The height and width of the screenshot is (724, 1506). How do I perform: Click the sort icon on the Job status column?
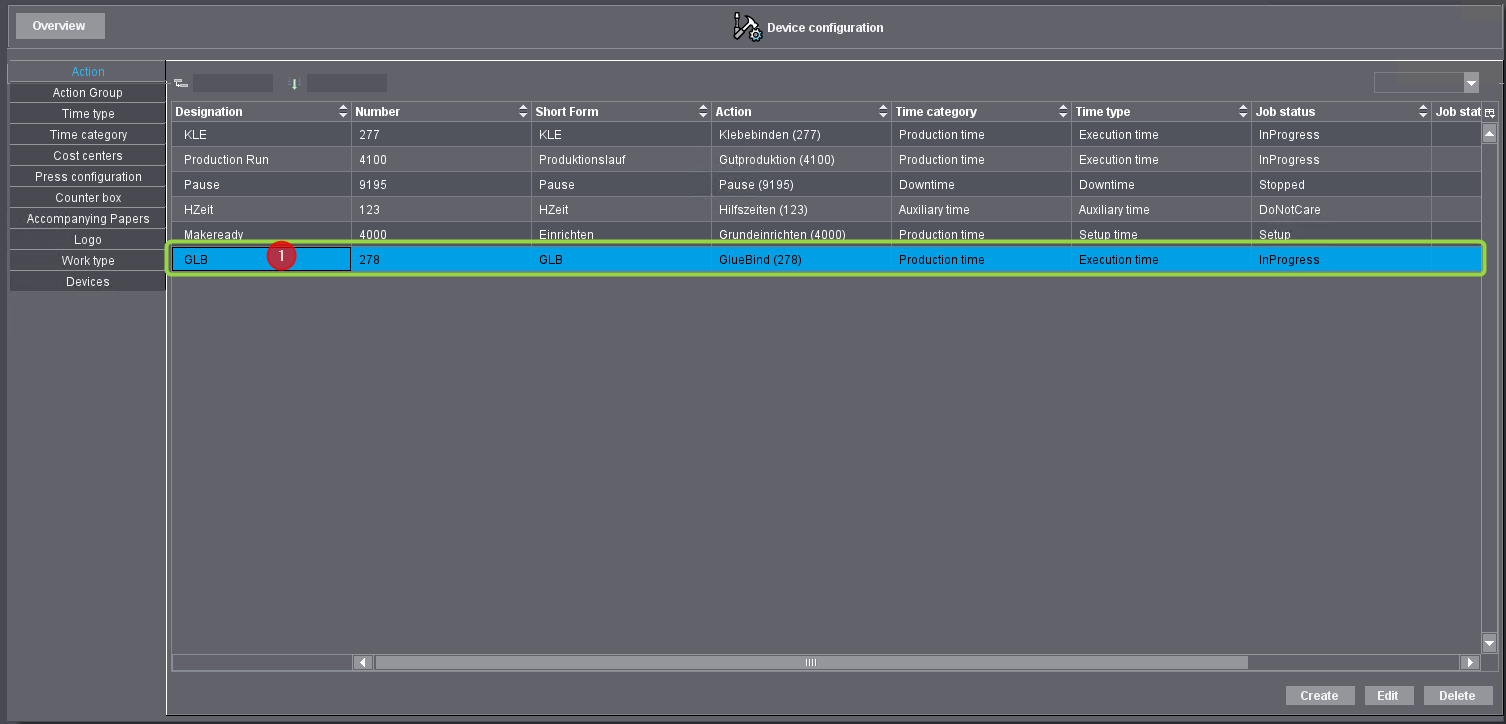1423,111
